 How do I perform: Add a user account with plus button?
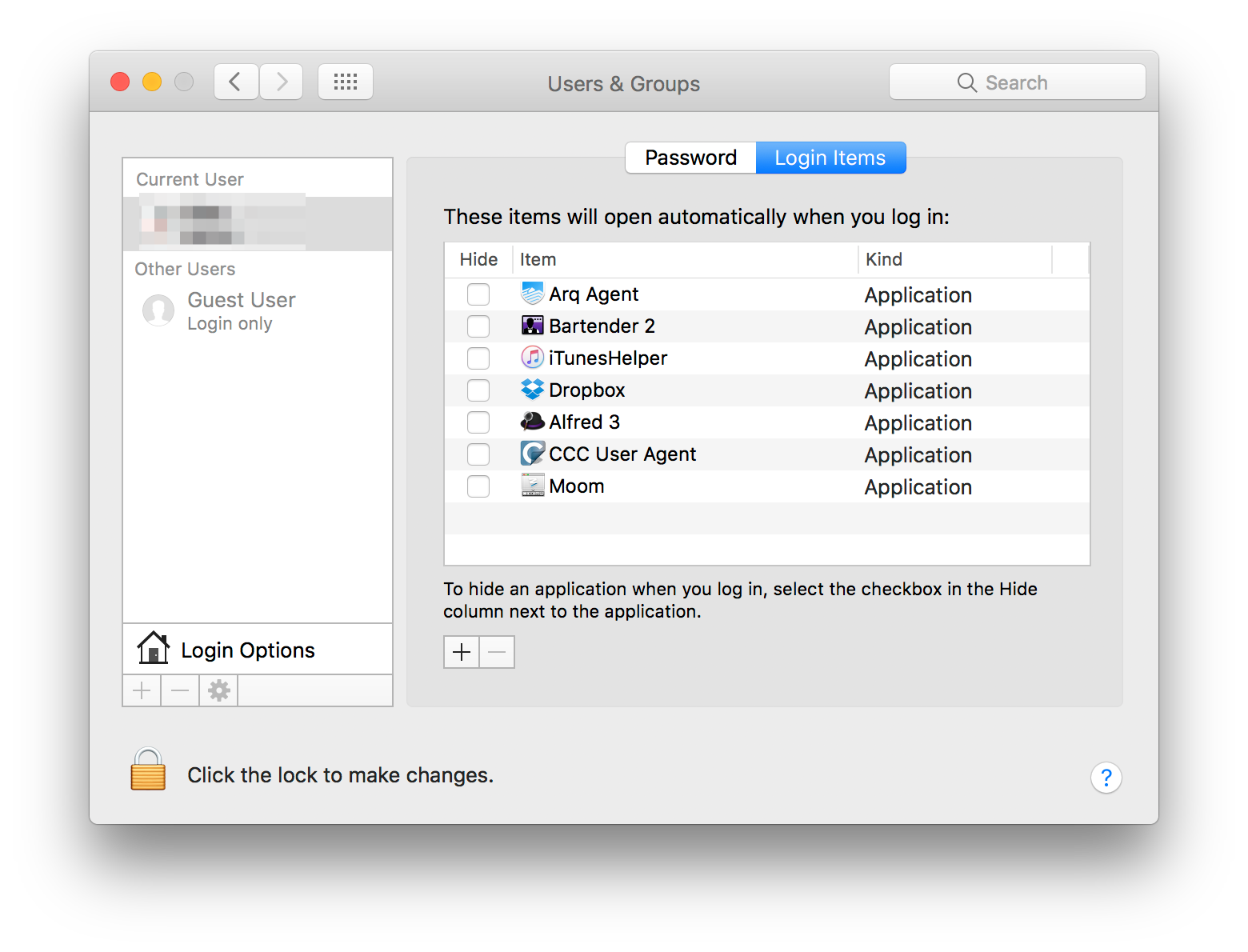[142, 690]
